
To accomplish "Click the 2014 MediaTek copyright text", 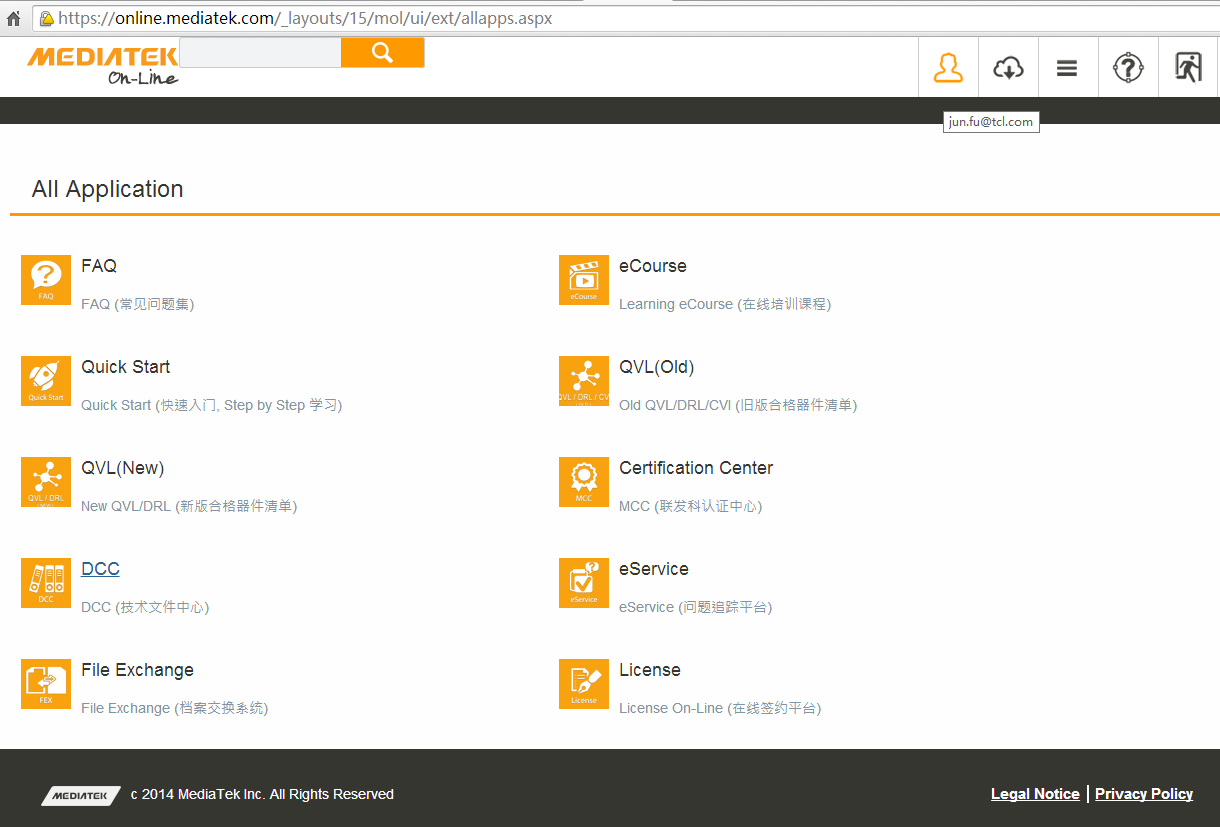I will [262, 794].
